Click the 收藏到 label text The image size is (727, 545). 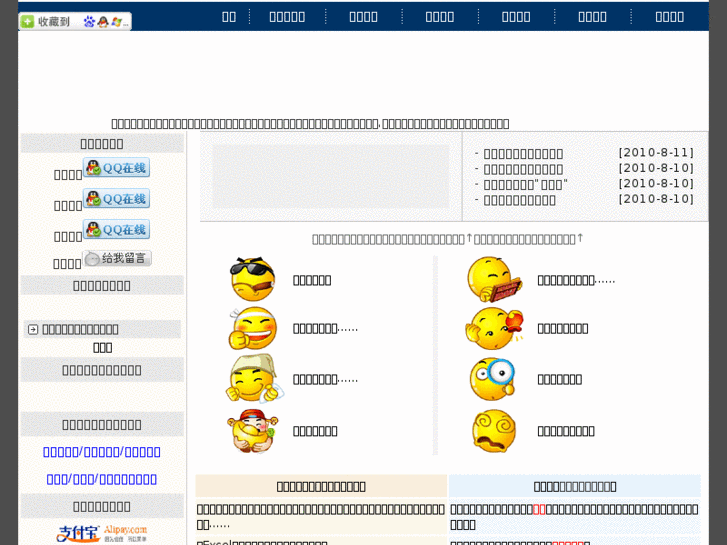tap(54, 22)
